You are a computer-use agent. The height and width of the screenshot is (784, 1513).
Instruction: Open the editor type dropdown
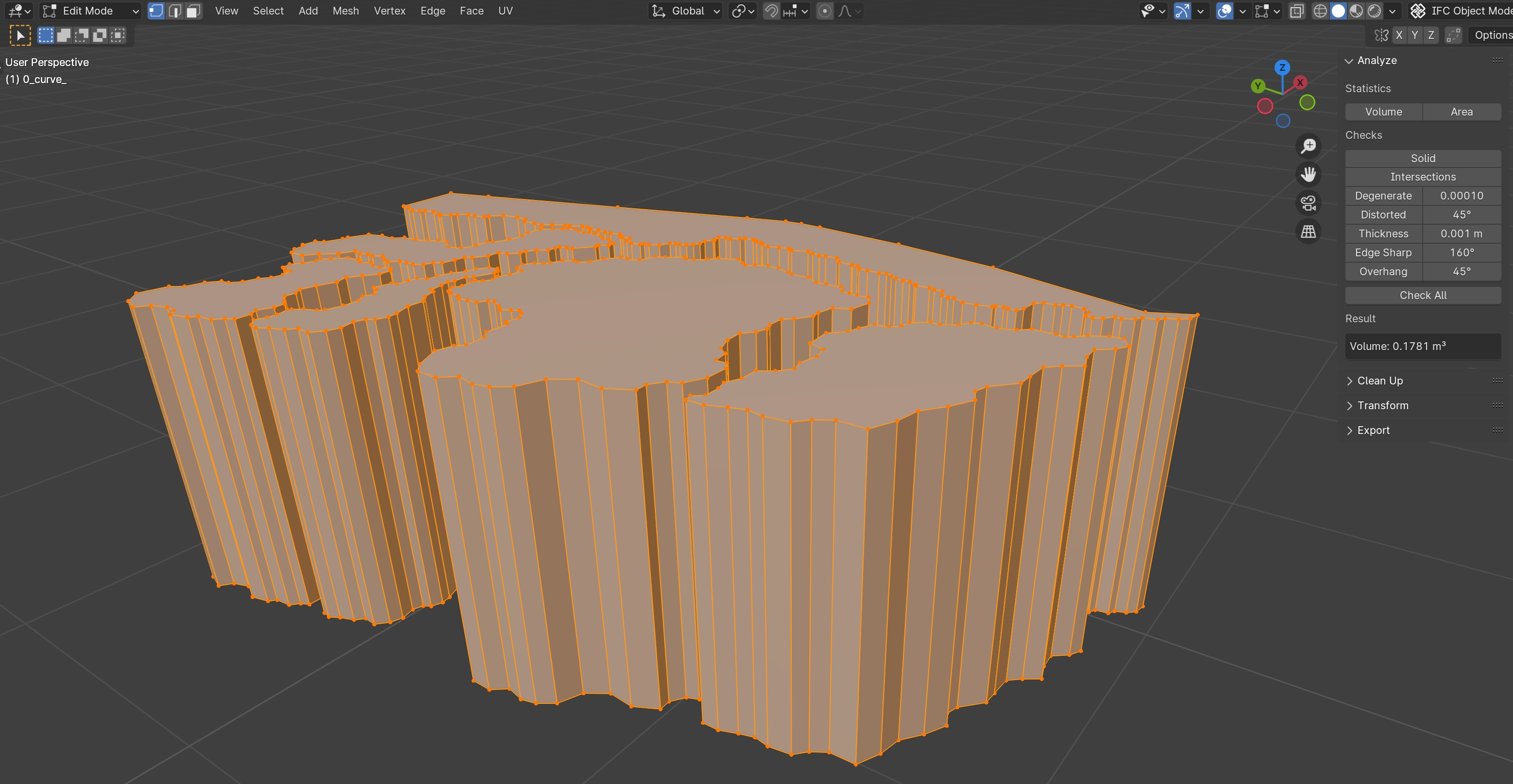pos(19,11)
